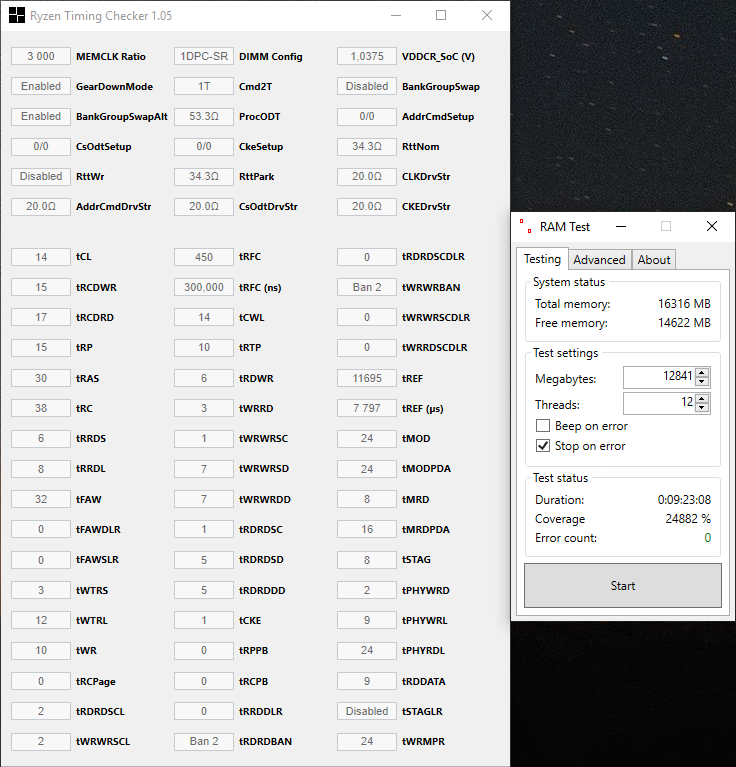Increase Threads with the up arrow
The height and width of the screenshot is (767, 736).
pos(702,399)
